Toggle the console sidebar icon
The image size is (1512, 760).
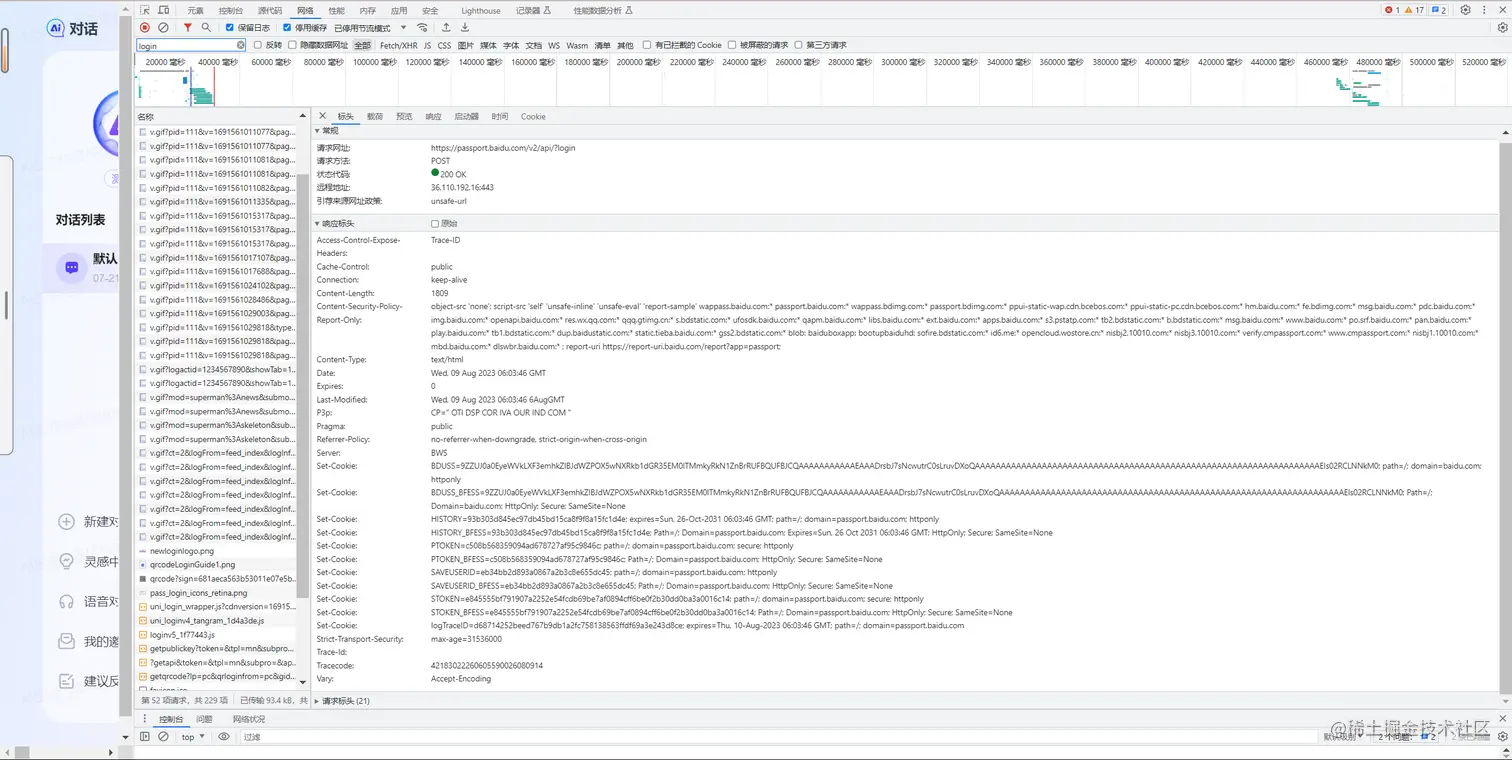[145, 737]
